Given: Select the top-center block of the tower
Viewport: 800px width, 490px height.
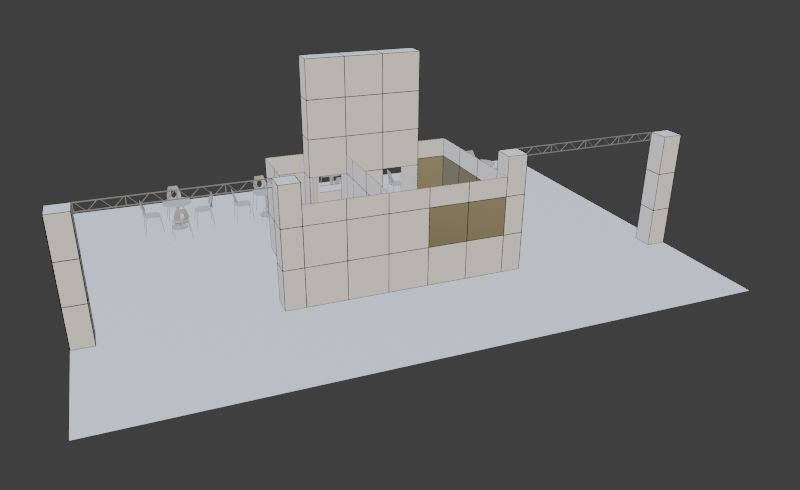Looking at the screenshot, I should pyautogui.click(x=363, y=74).
